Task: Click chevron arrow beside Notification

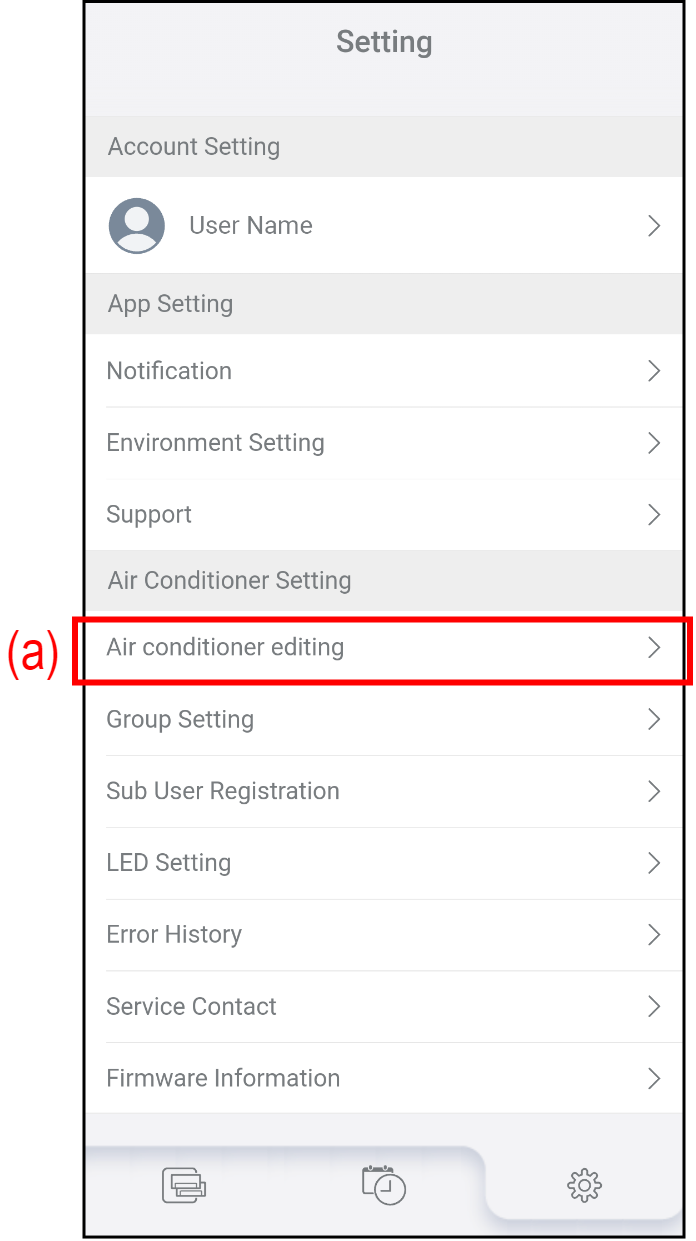Action: (654, 371)
